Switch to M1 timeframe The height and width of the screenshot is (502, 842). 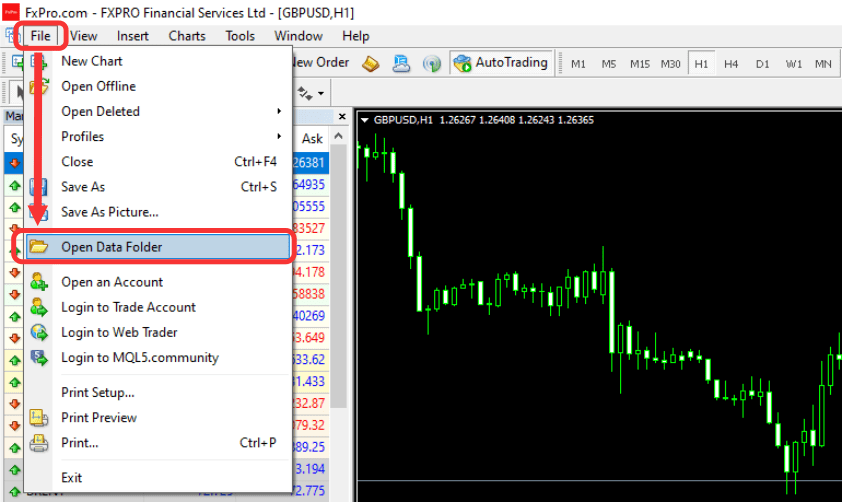tap(578, 64)
